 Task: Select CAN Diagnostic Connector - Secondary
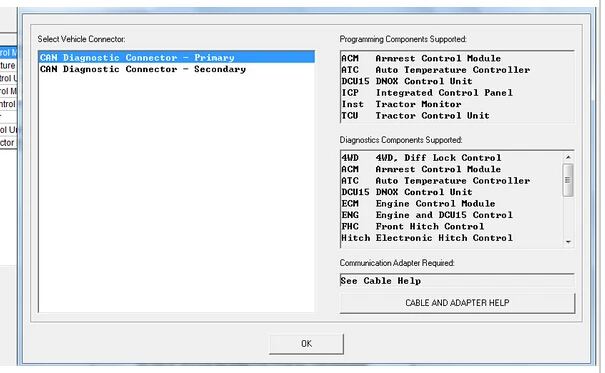[x=177, y=69]
